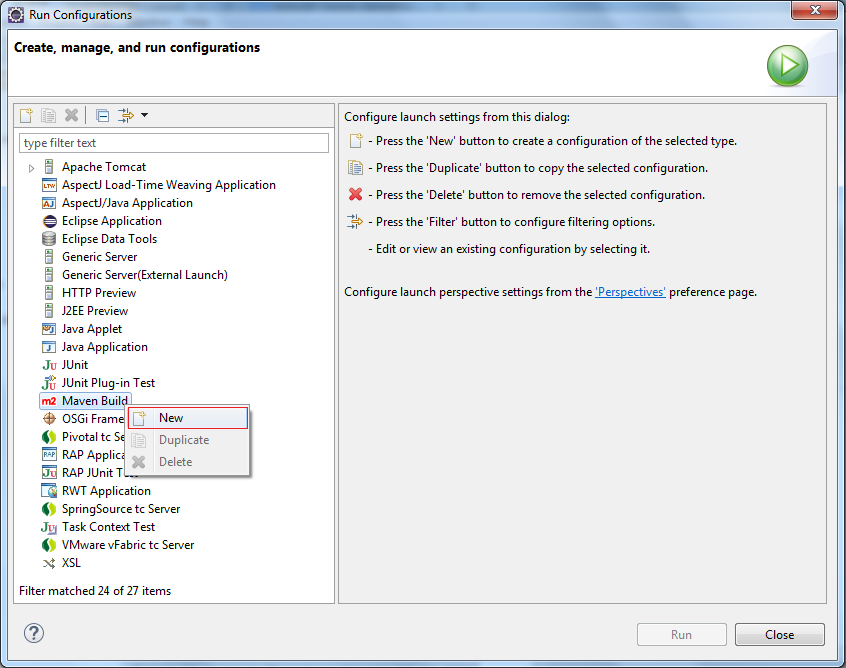Click the Filter launch configurations icon
Image resolution: width=846 pixels, height=668 pixels.
[126, 115]
